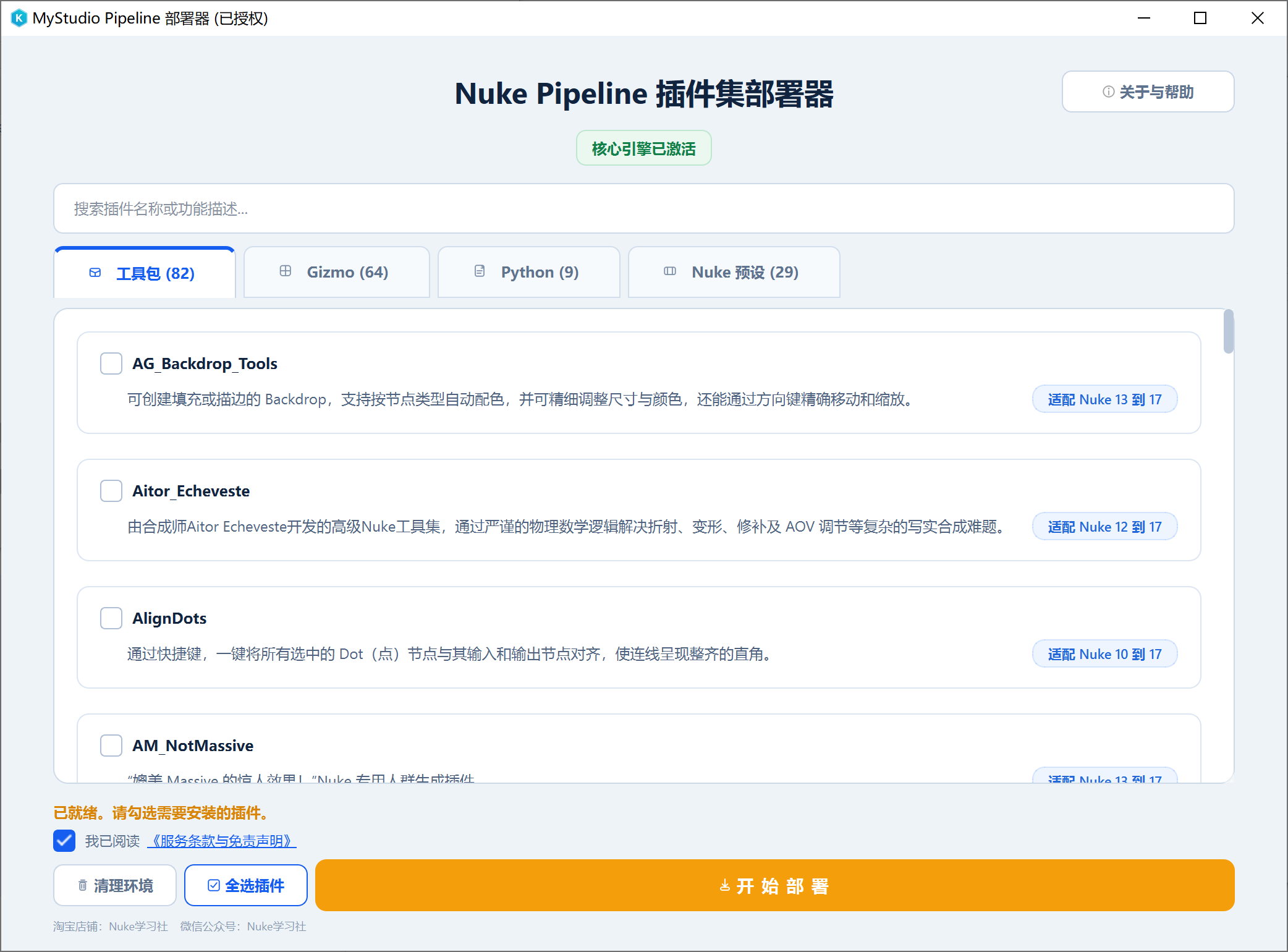
Task: Tick the AM_NotMassive checkbox
Action: click(111, 746)
